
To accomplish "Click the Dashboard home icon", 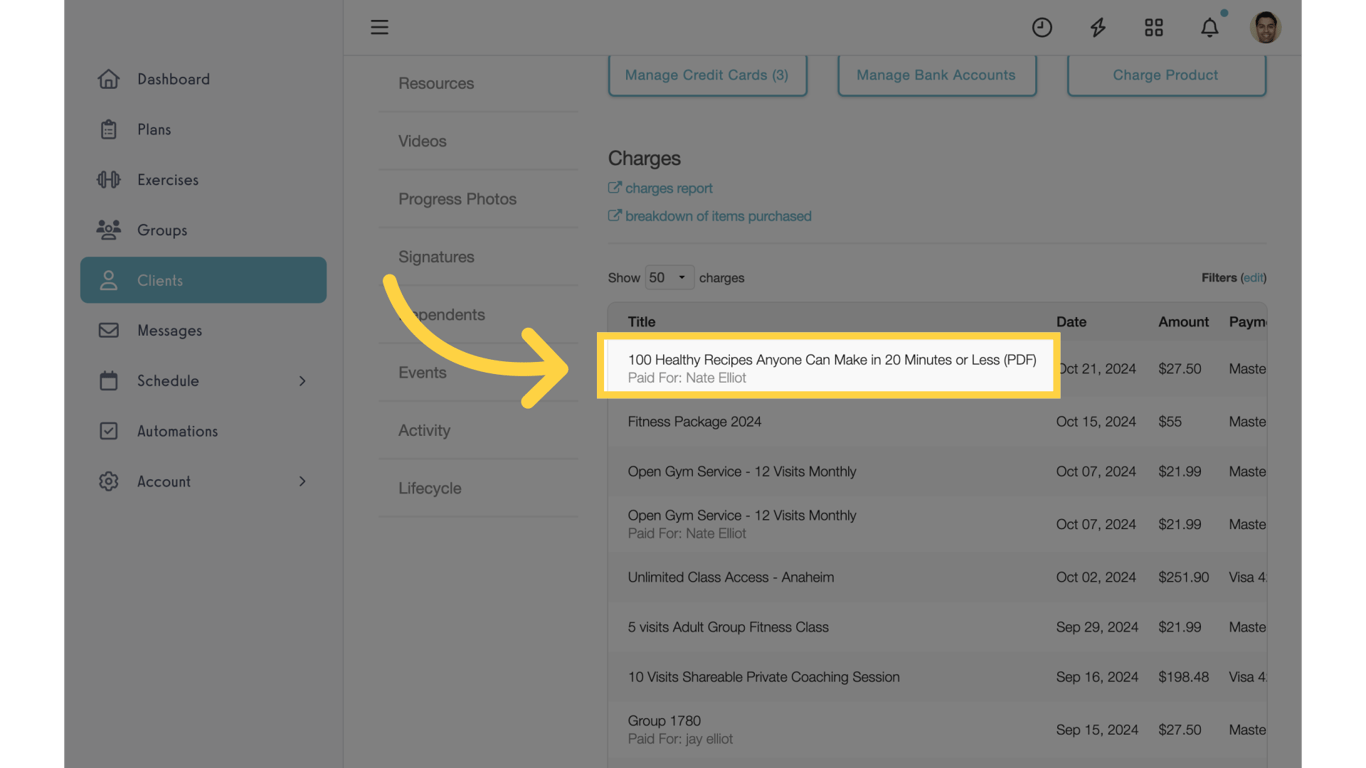I will point(108,79).
